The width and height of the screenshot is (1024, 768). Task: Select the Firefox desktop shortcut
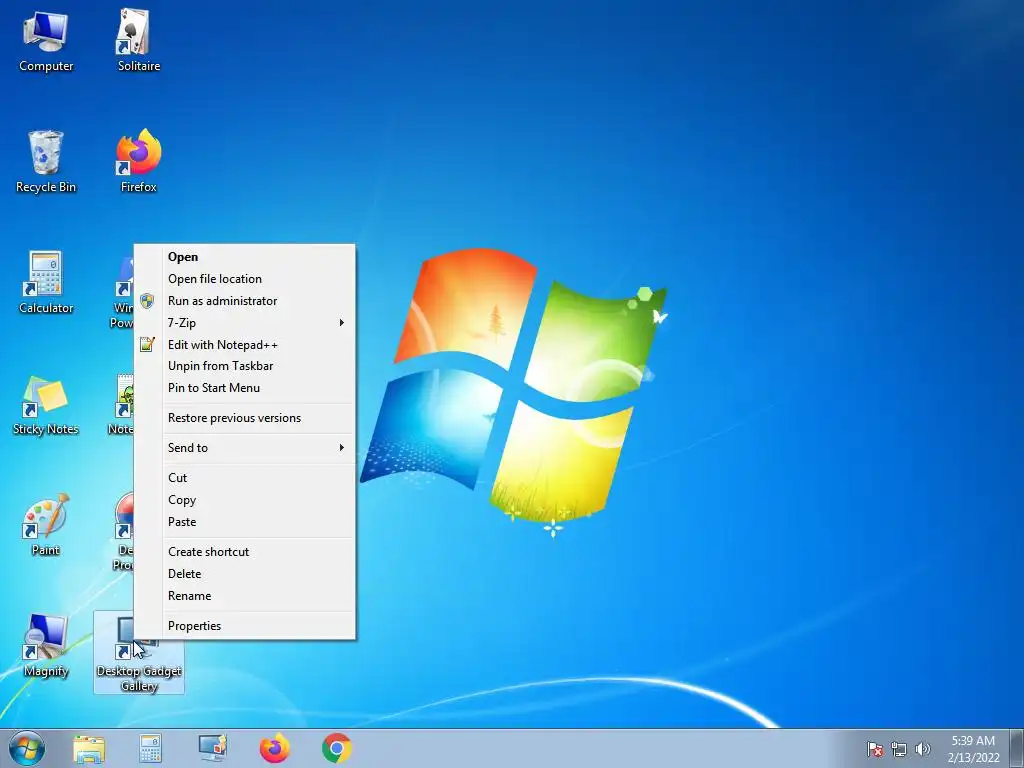(x=138, y=162)
